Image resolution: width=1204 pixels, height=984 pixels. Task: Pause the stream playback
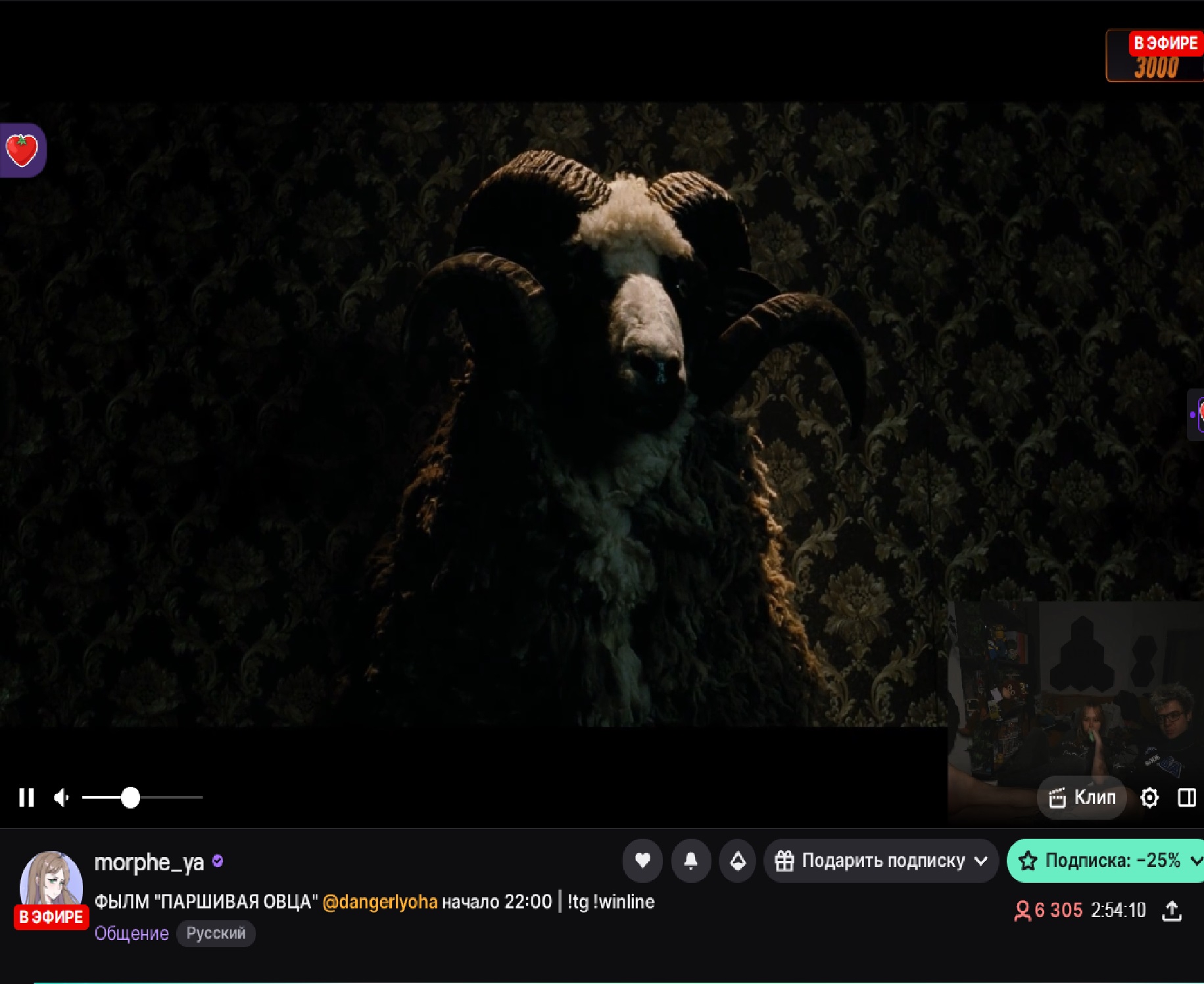26,797
